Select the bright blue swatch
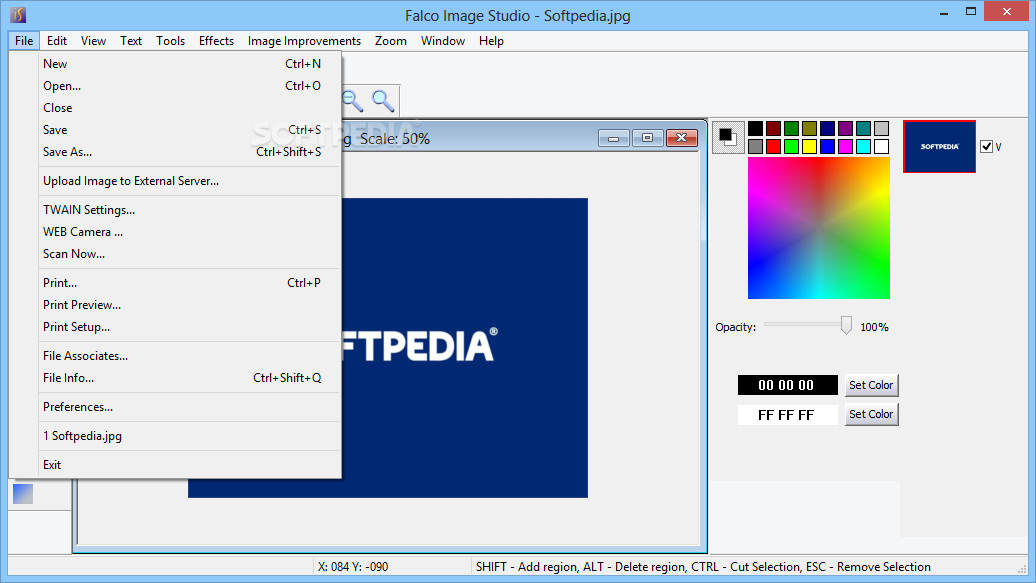The height and width of the screenshot is (583, 1036). [x=827, y=147]
